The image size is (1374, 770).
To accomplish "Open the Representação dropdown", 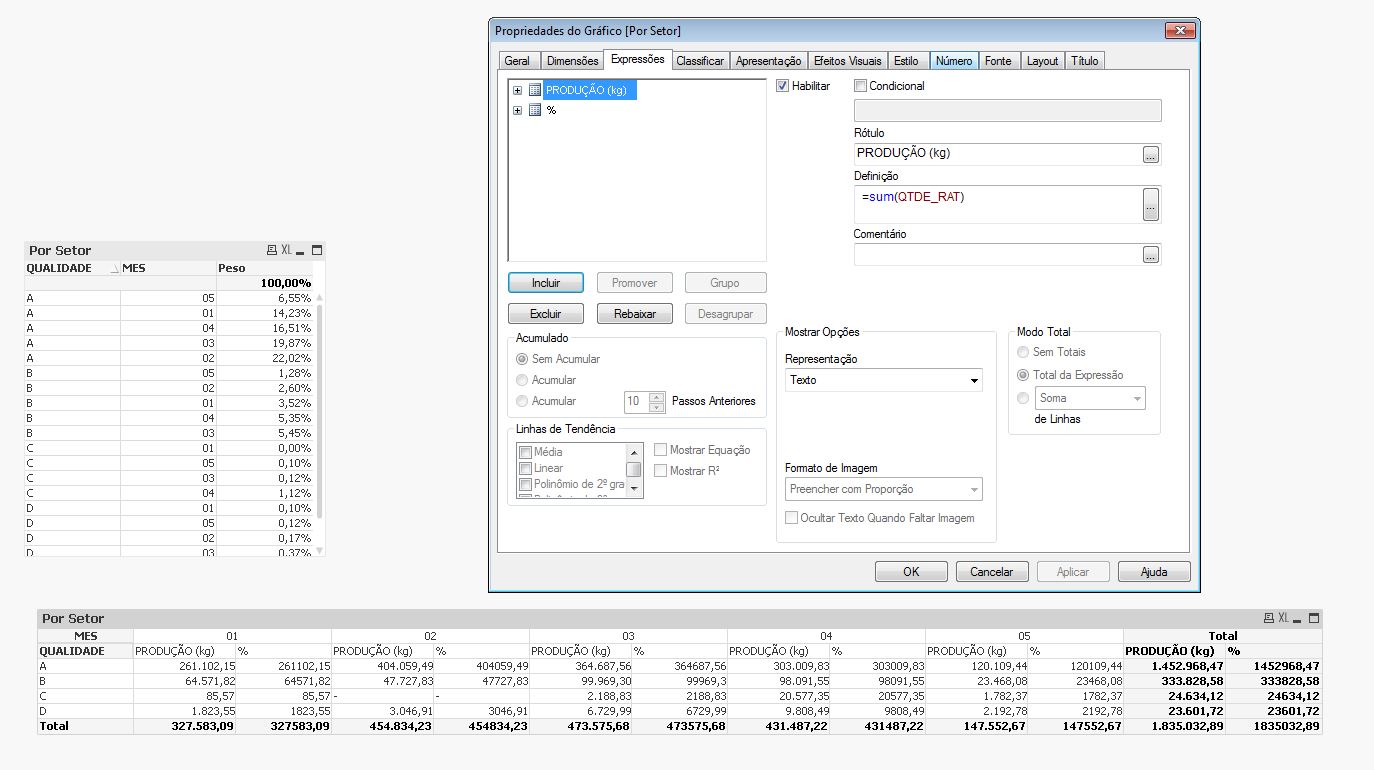I will click(x=884, y=380).
